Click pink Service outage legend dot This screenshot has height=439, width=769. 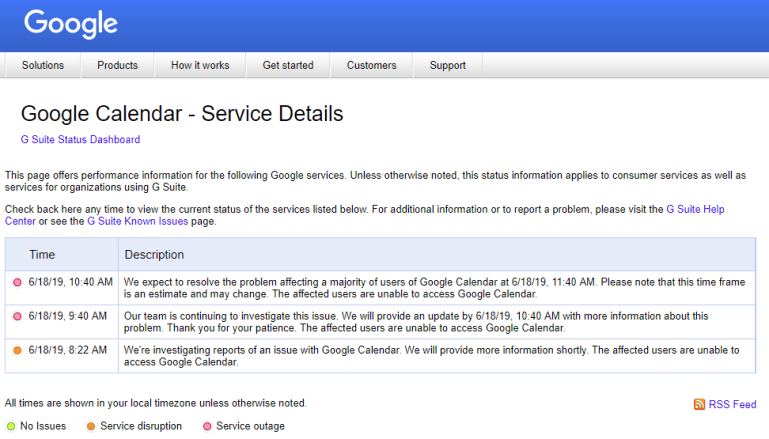coord(207,427)
